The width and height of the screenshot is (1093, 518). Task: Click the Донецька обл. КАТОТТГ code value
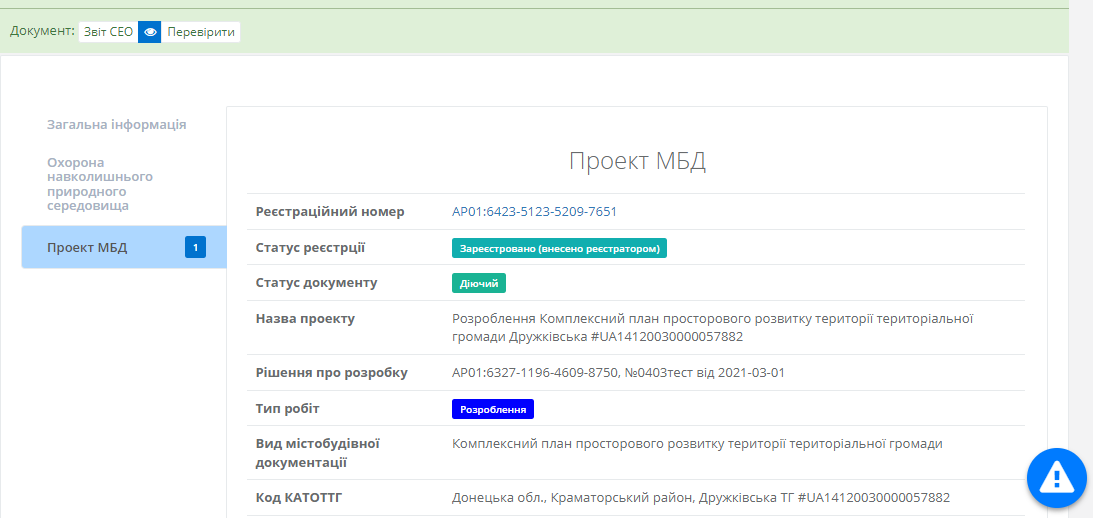700,497
